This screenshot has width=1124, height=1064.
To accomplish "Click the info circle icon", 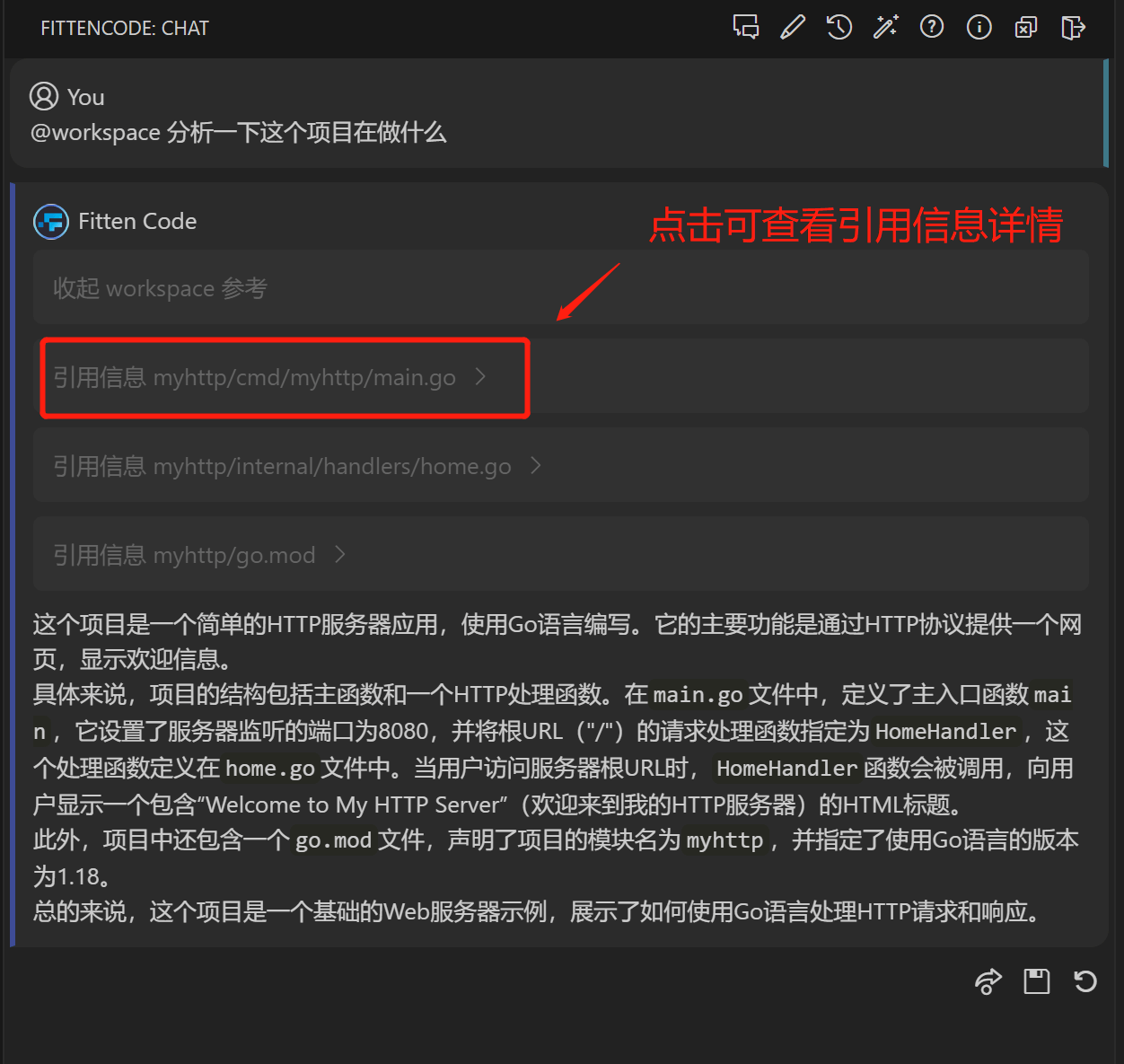I will [x=979, y=27].
